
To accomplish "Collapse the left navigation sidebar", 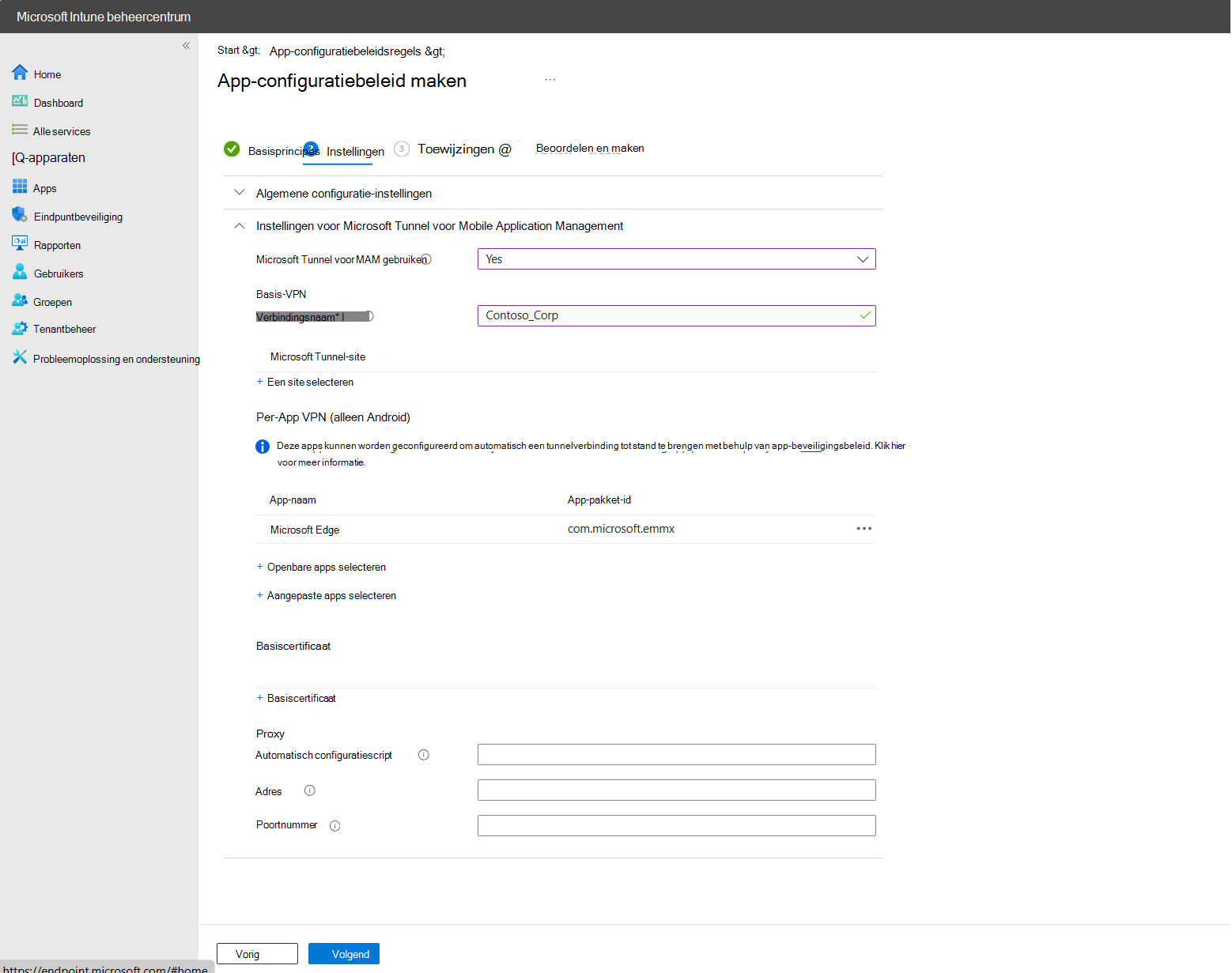I will tap(186, 45).
